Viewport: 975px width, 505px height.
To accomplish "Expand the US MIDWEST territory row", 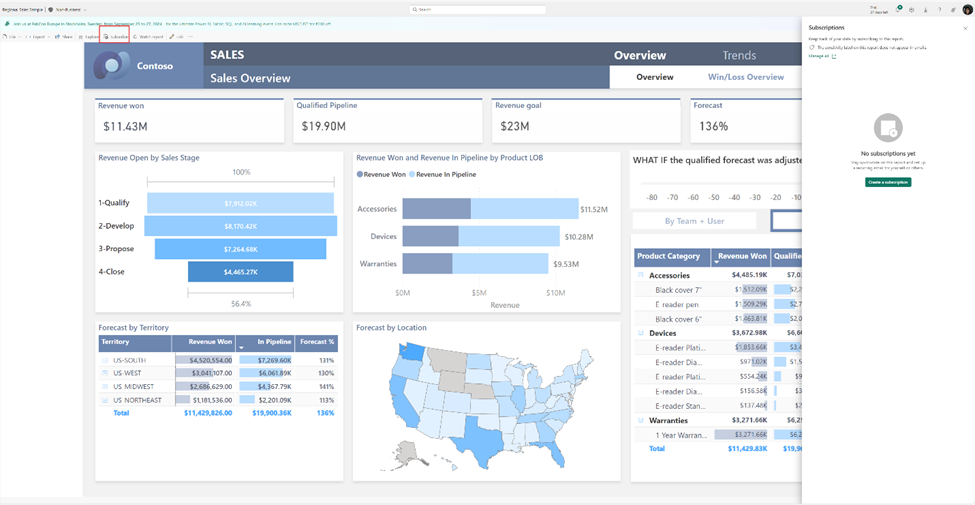I will [104, 386].
